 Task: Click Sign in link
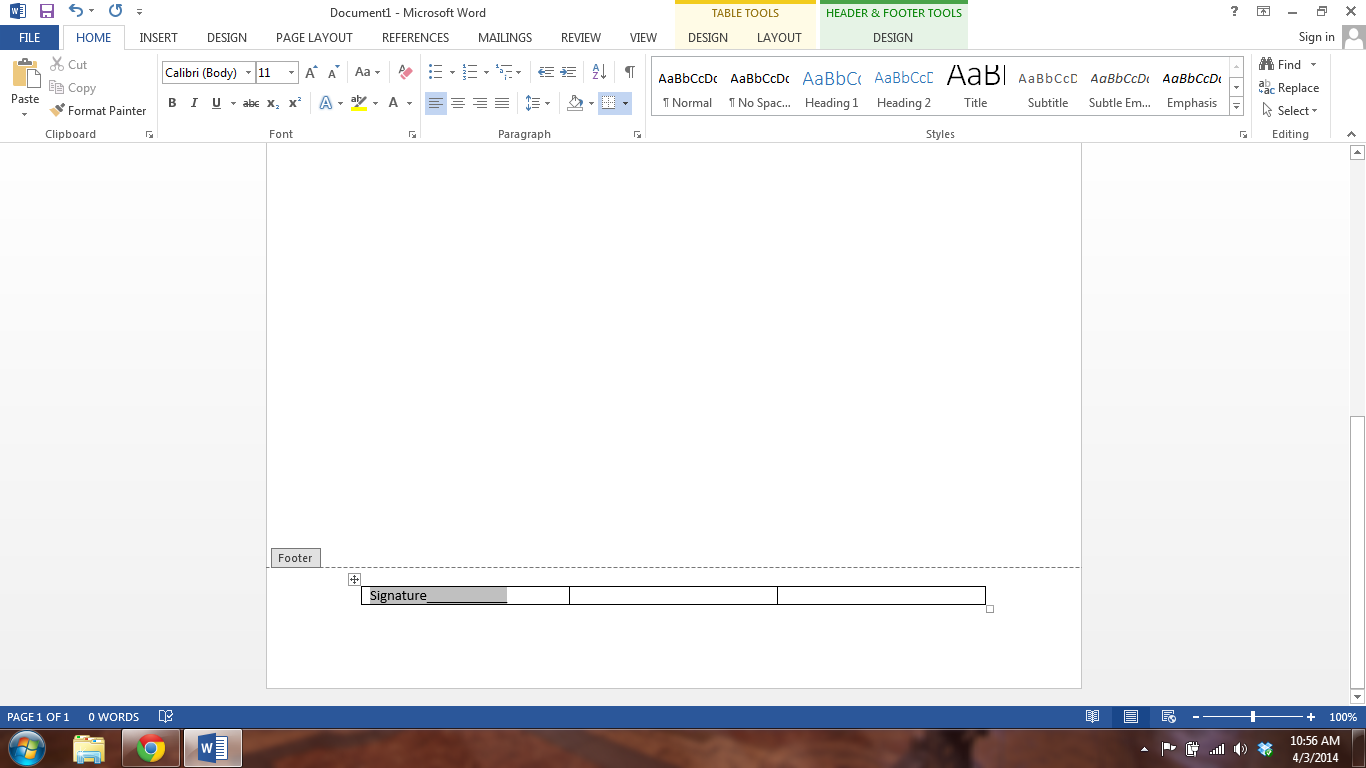[x=1316, y=37]
